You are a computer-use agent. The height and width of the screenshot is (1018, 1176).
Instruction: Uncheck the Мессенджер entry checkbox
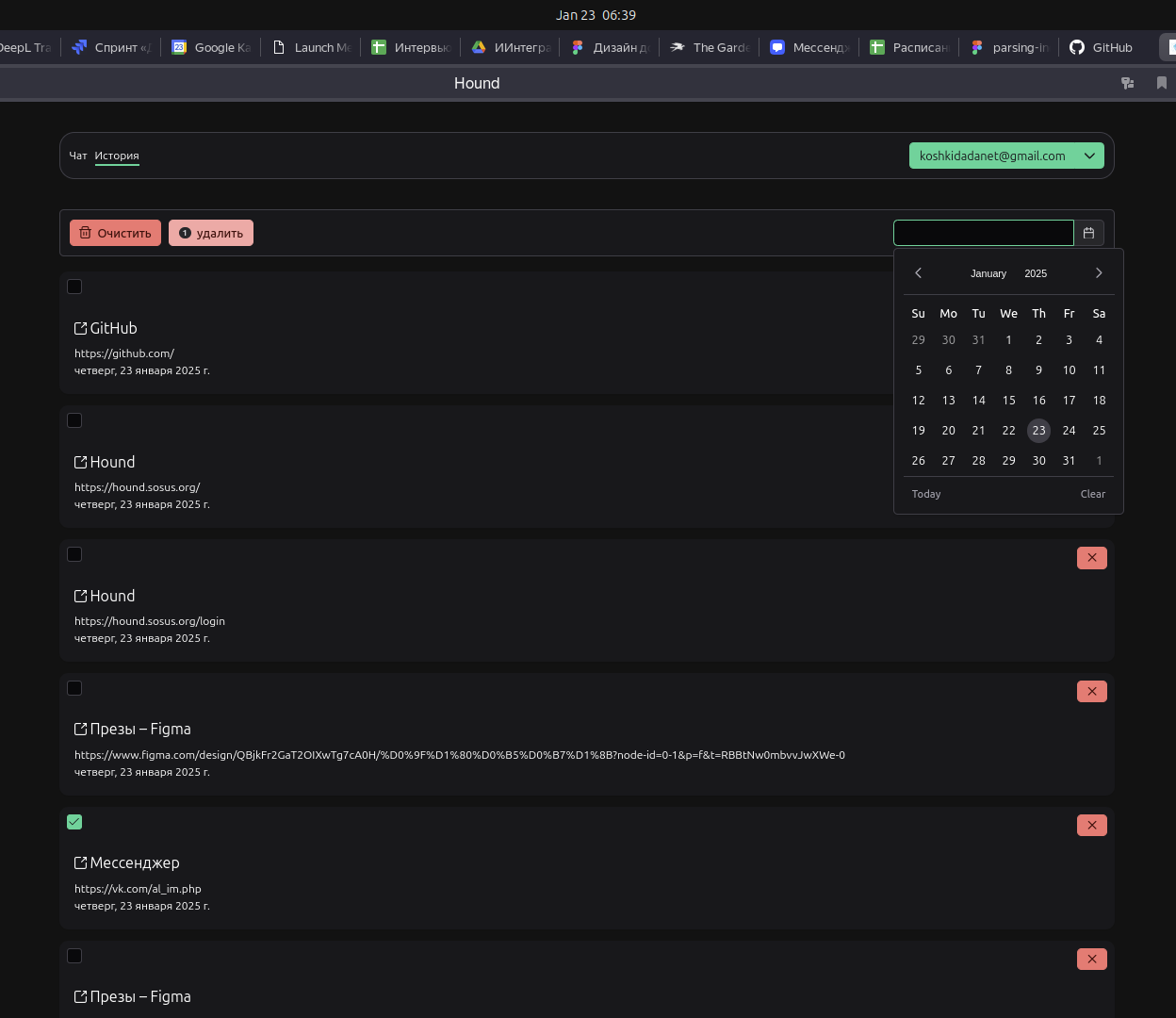(x=74, y=822)
